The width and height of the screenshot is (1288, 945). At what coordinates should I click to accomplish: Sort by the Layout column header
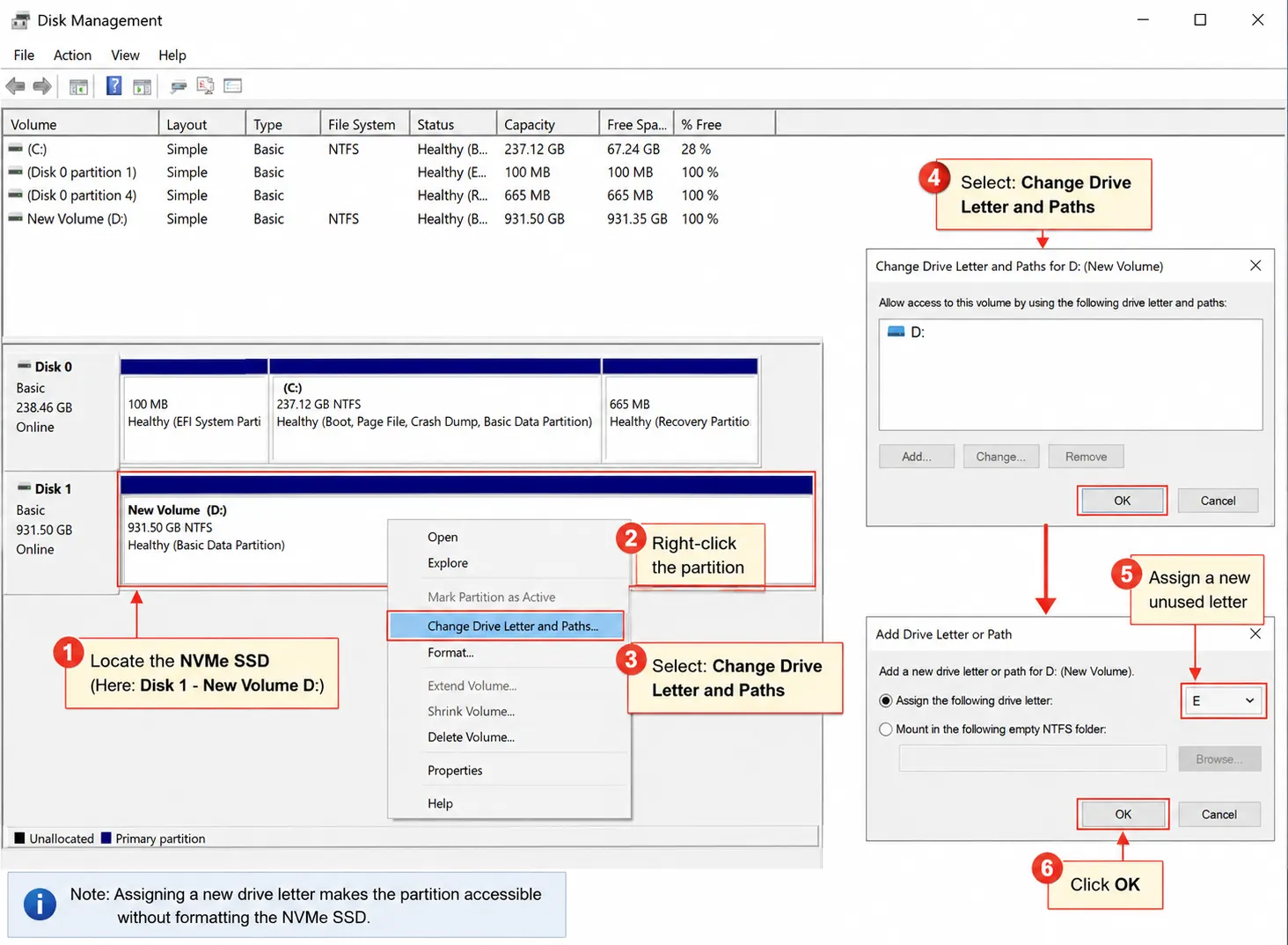tap(202, 124)
